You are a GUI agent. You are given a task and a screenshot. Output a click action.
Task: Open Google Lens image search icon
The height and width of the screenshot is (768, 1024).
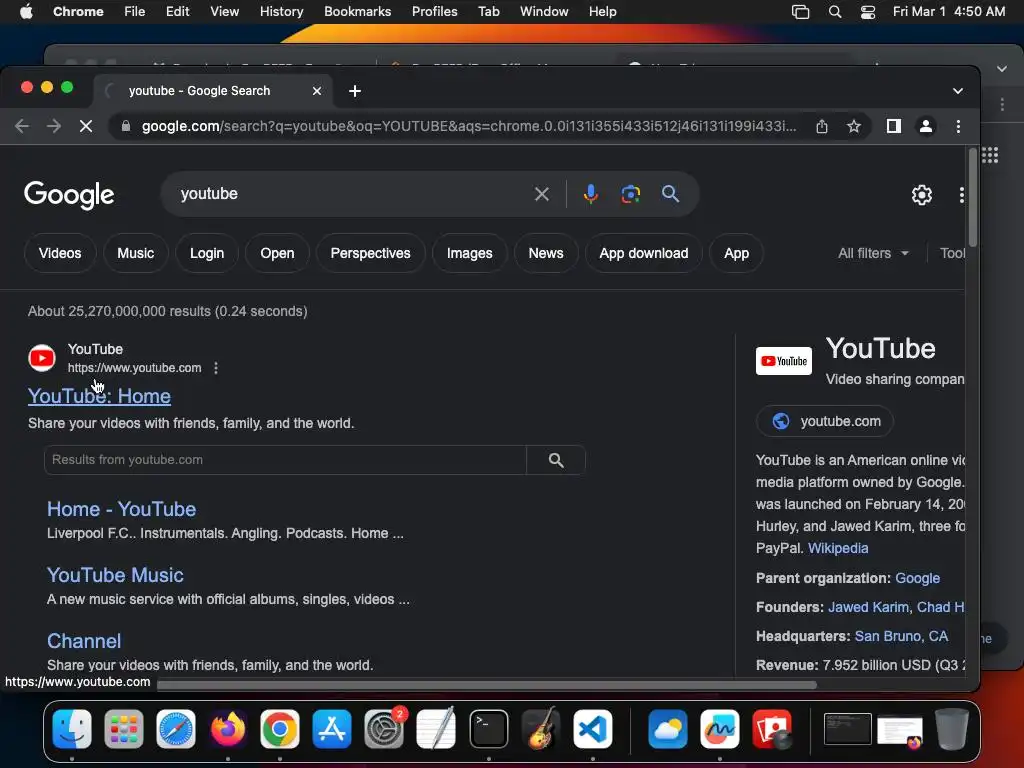coord(630,194)
